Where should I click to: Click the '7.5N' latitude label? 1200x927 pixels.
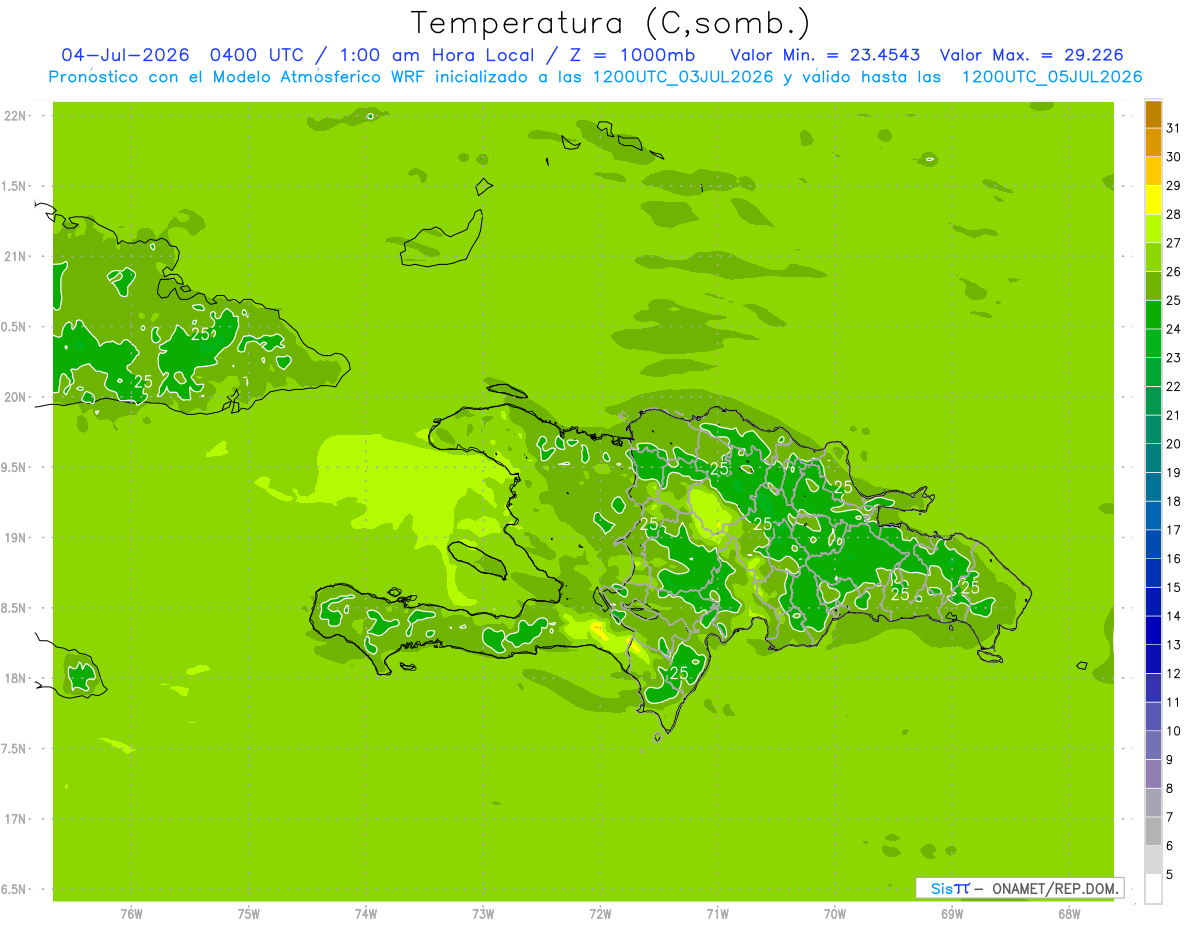[x=15, y=749]
